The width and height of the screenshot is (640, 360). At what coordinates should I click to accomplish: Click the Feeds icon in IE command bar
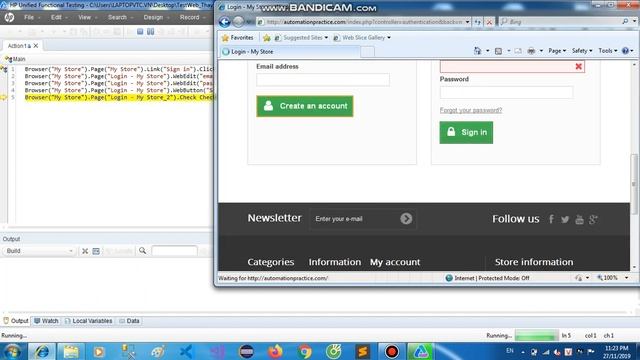pyautogui.click(x=498, y=51)
